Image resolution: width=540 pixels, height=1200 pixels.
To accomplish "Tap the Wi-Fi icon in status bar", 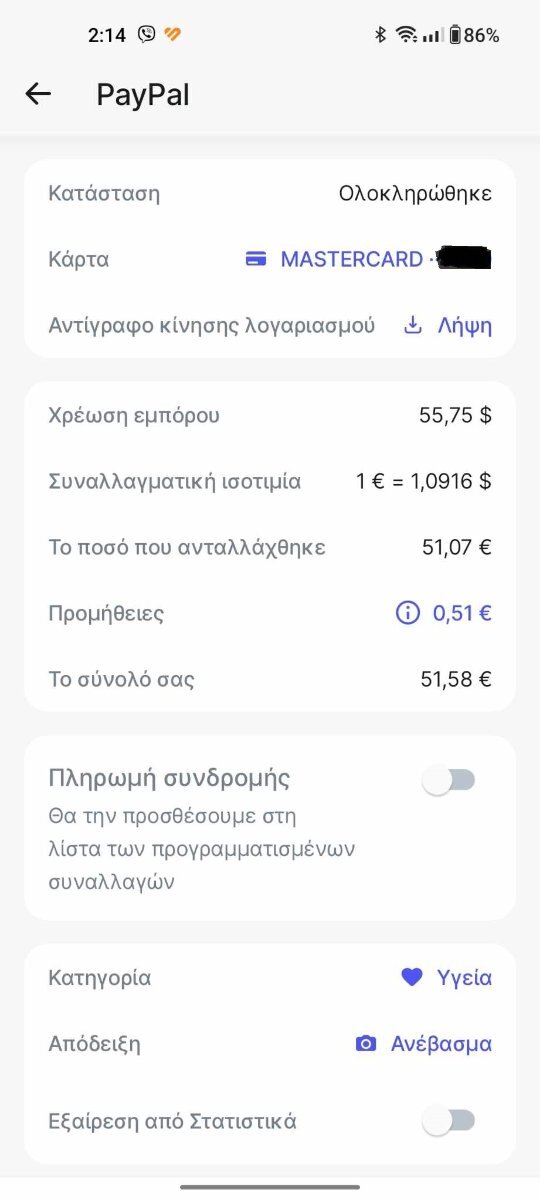I will pyautogui.click(x=406, y=35).
